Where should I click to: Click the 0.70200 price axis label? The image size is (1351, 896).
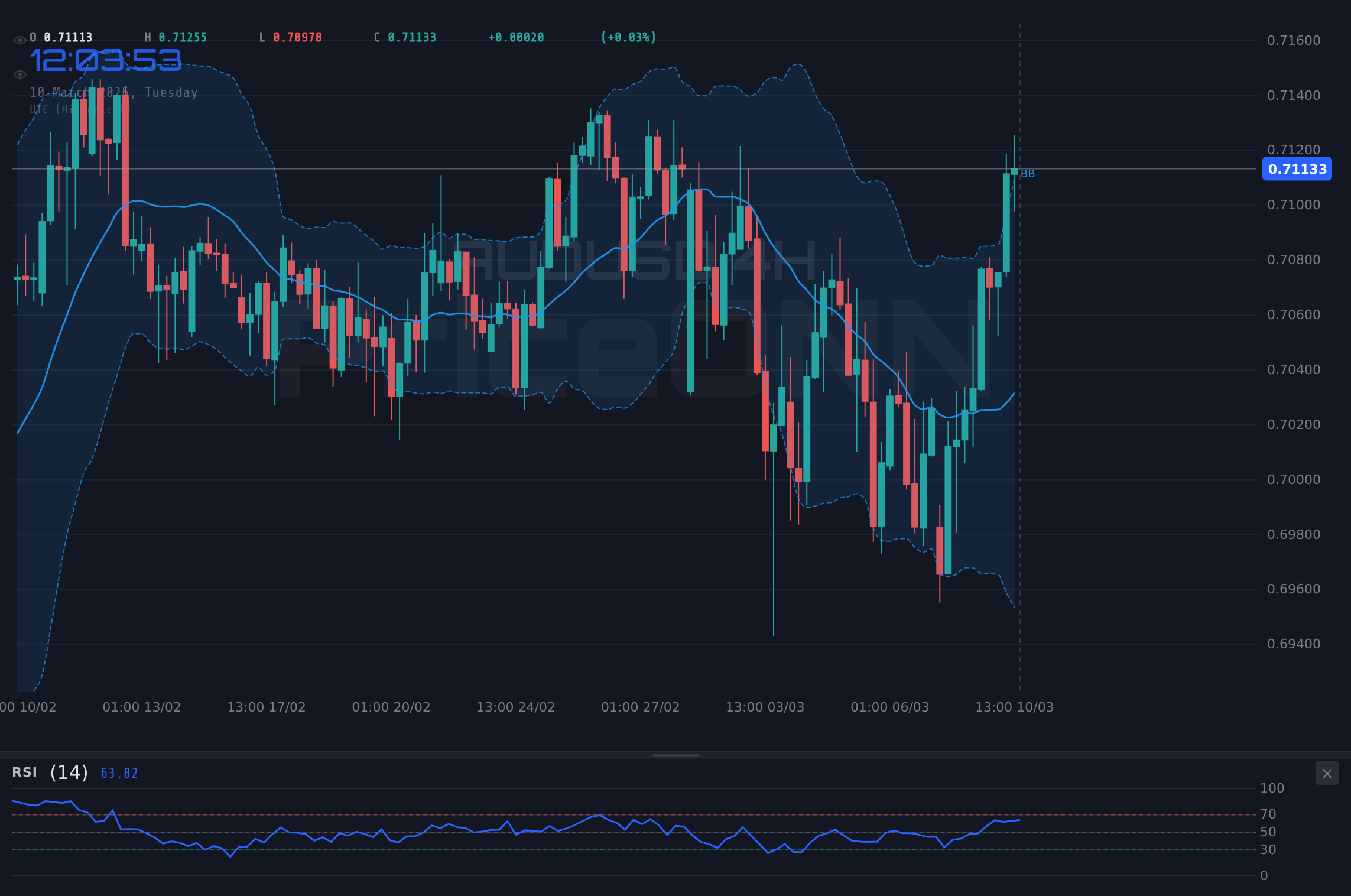[x=1294, y=425]
